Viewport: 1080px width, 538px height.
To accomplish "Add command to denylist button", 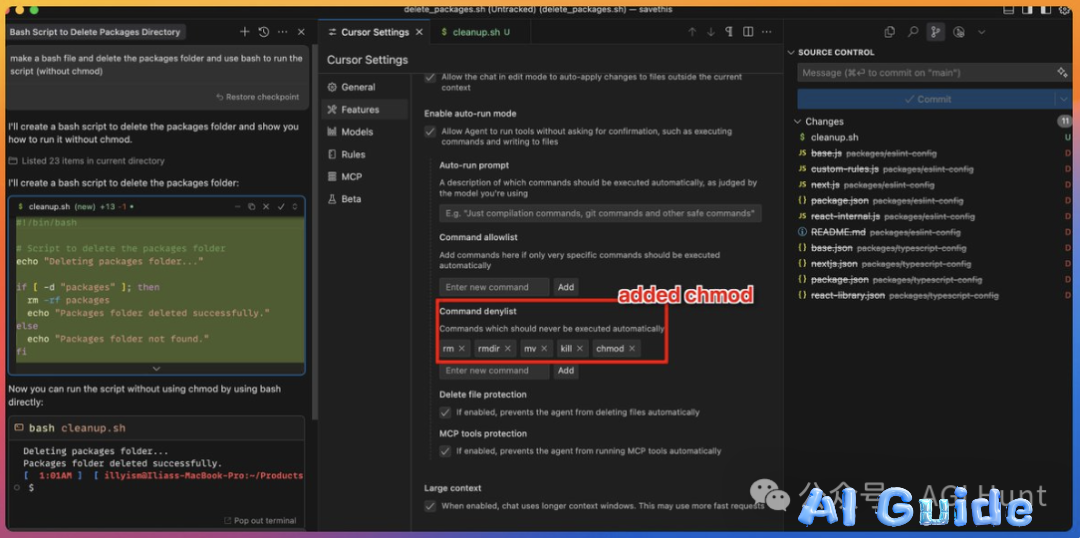I will coord(565,371).
